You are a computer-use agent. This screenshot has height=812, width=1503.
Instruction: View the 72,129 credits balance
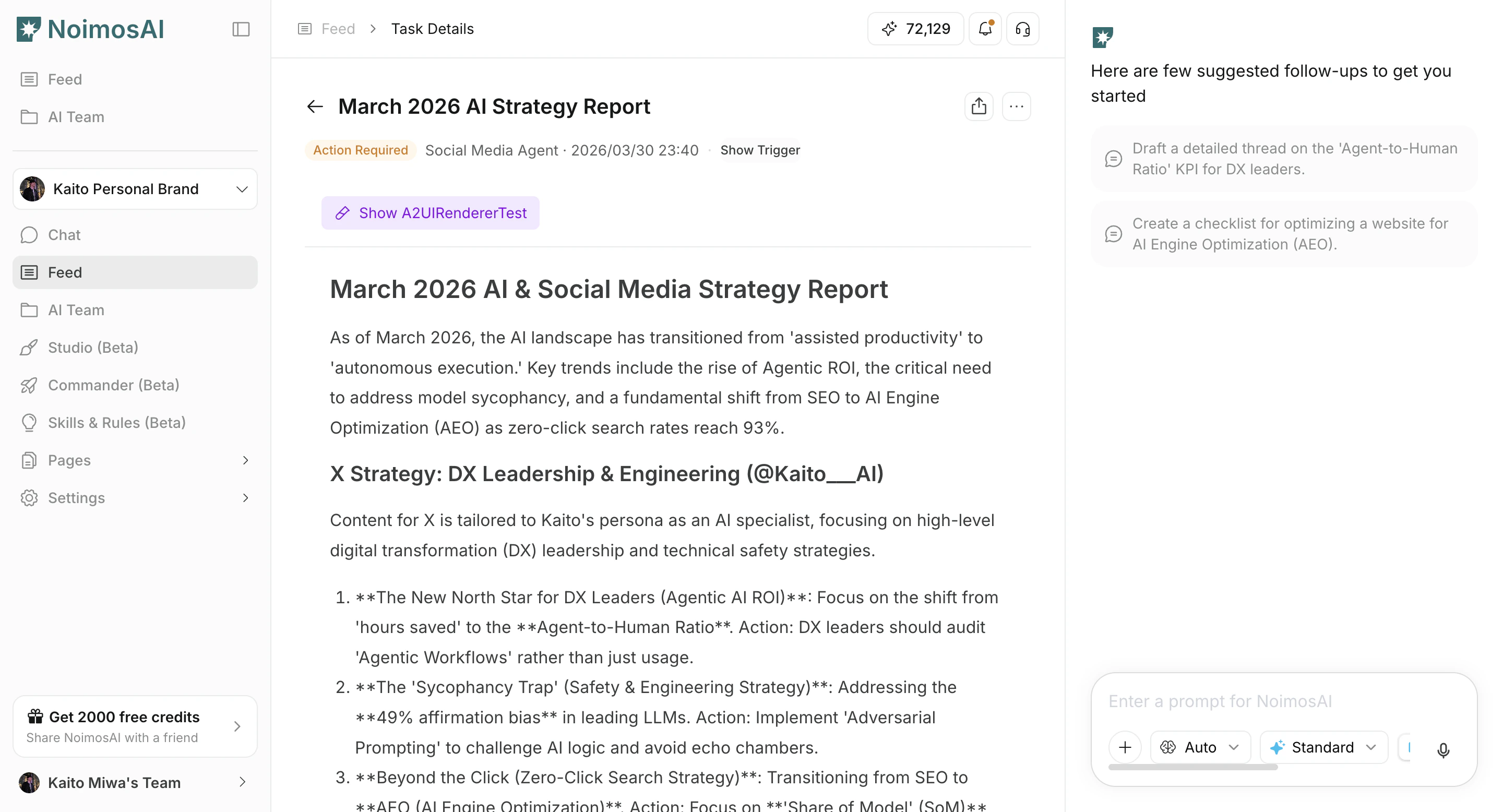pyautogui.click(x=915, y=29)
